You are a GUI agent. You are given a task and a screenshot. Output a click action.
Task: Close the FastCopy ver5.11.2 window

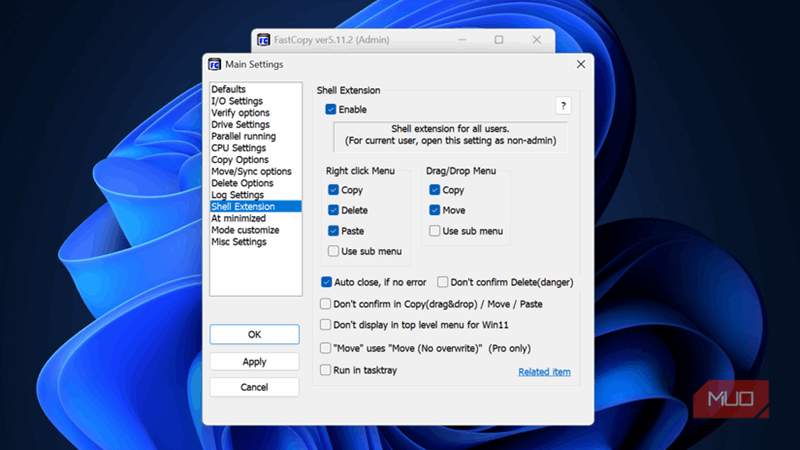537,40
